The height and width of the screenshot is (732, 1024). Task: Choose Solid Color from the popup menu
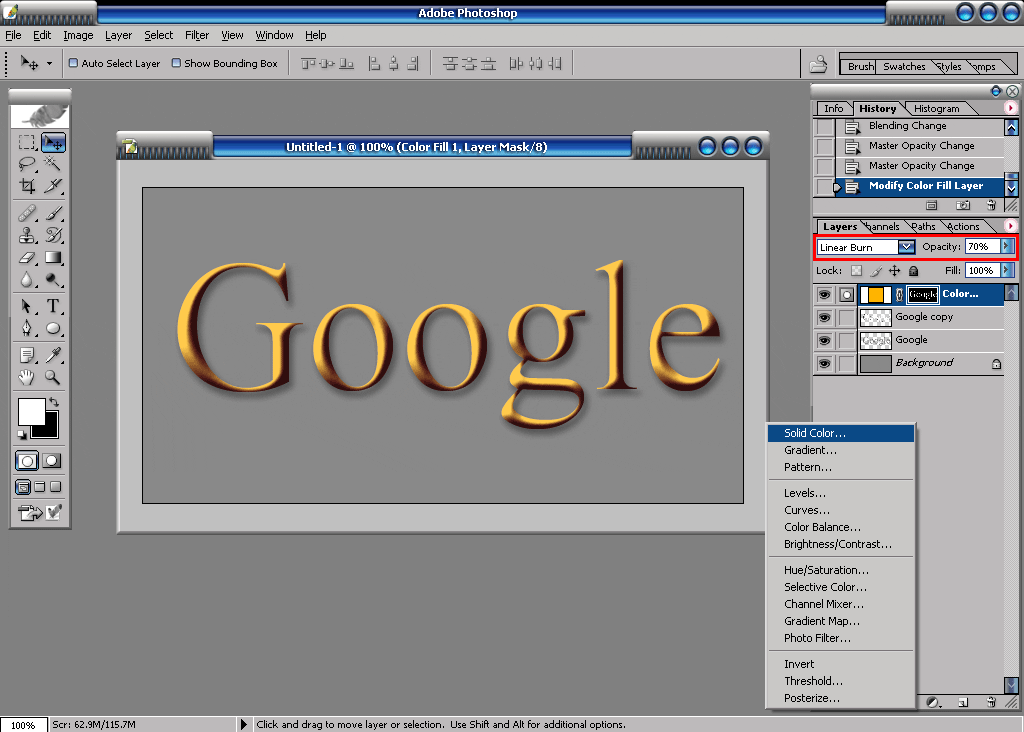point(840,433)
